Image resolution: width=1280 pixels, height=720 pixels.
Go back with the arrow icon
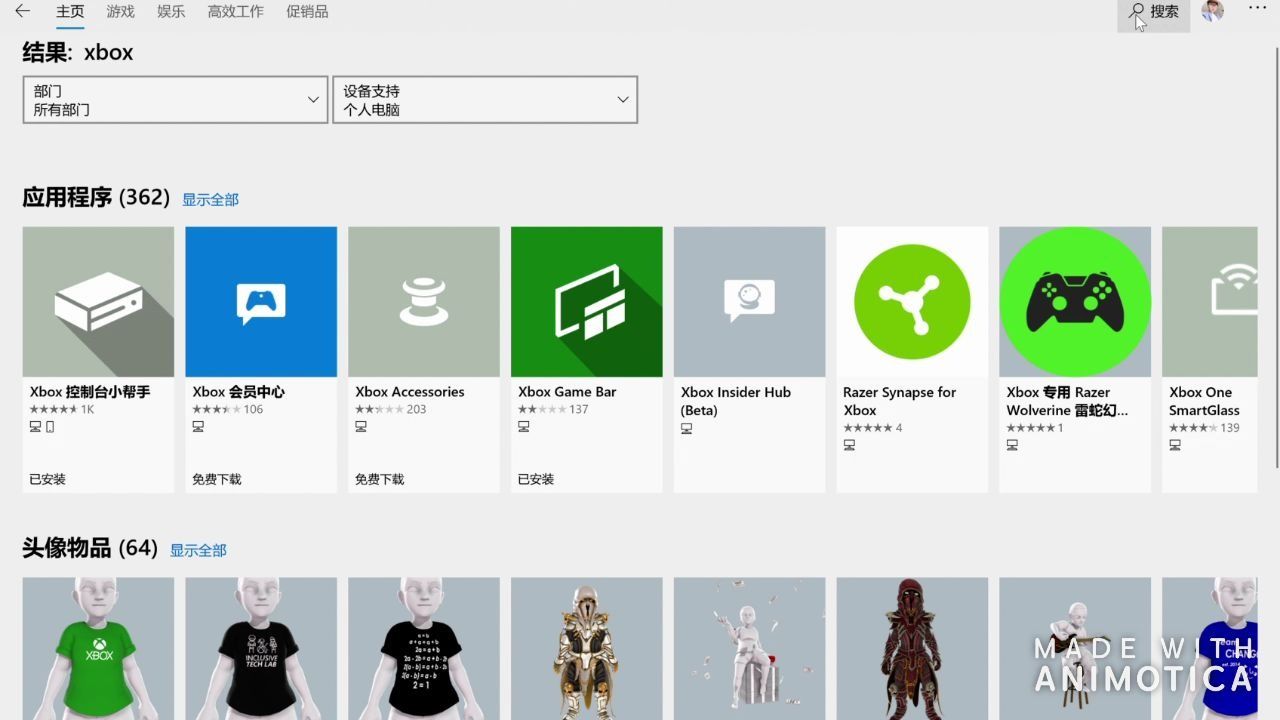tap(22, 12)
